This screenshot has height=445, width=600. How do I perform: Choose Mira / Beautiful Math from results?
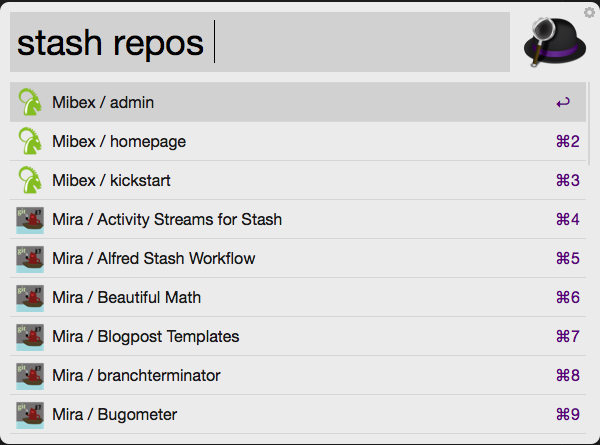(125, 298)
